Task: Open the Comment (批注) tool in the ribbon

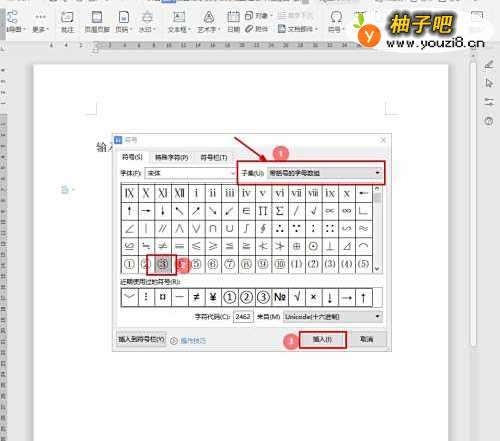Action: click(x=67, y=22)
